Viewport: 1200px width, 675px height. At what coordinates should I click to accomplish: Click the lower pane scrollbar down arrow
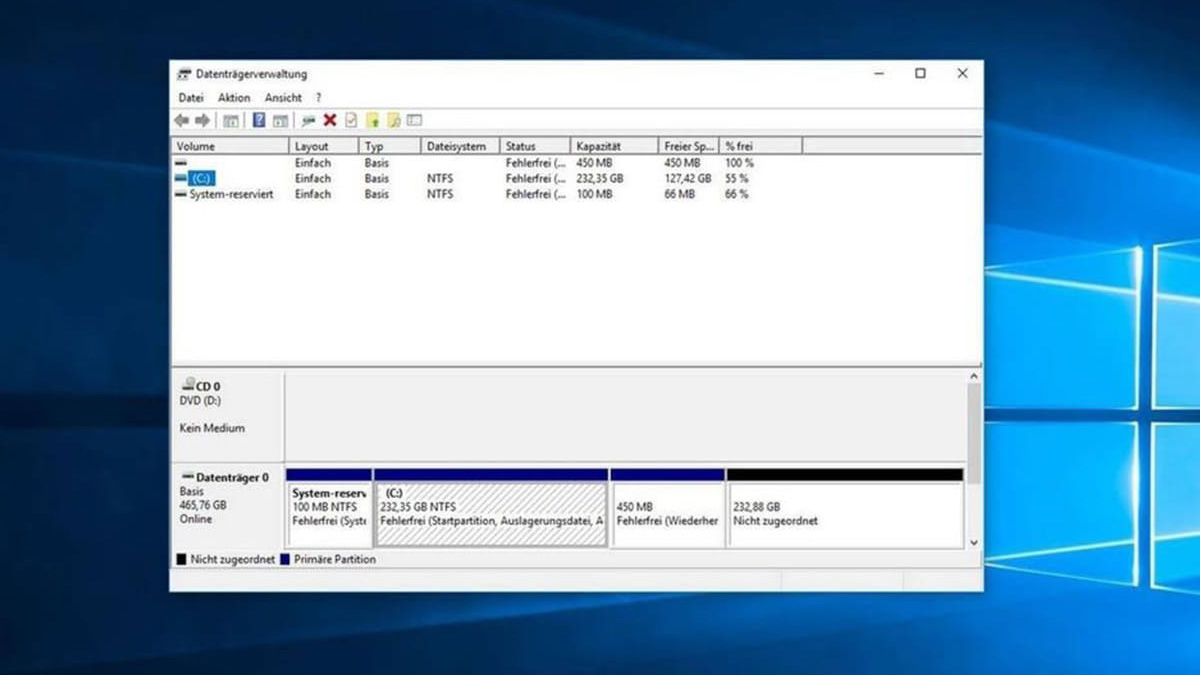975,541
